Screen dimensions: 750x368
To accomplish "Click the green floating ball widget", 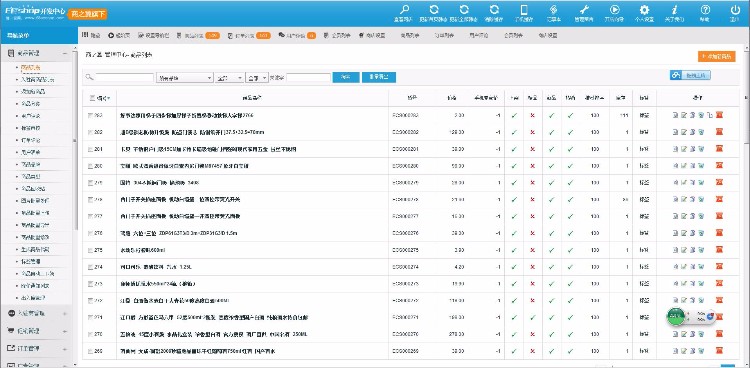I will [676, 316].
